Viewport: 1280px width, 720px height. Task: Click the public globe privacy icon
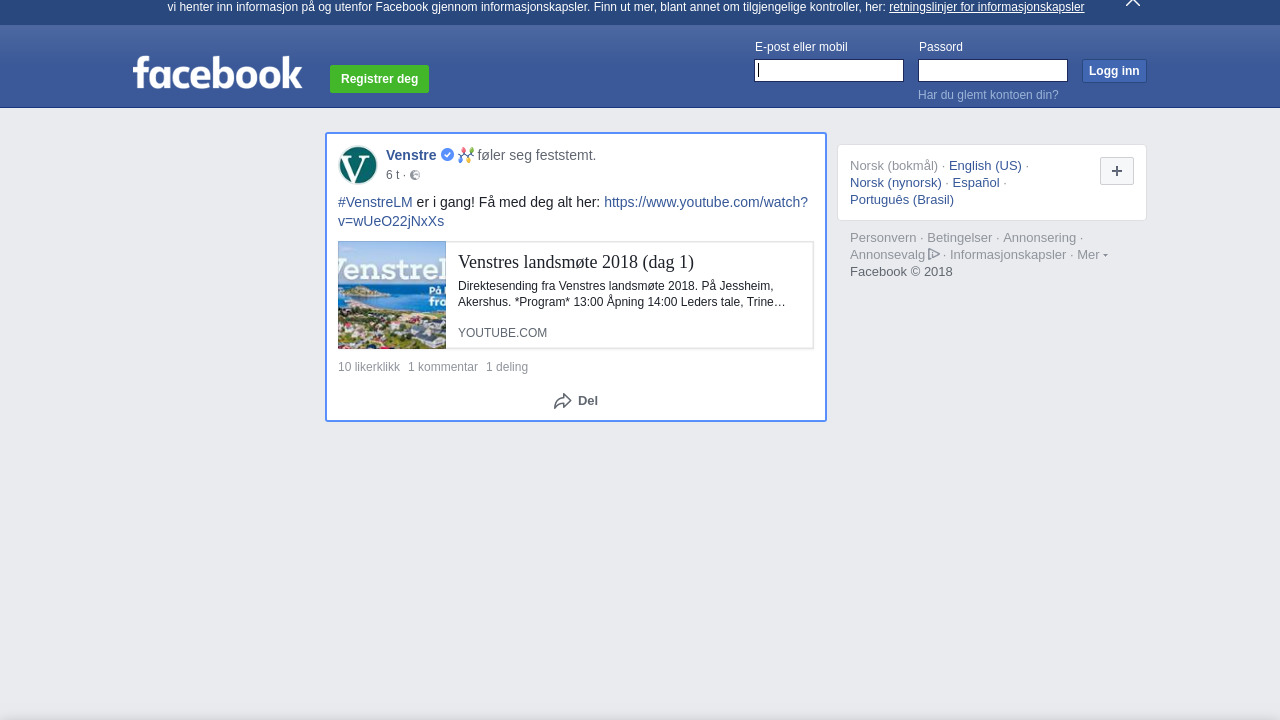pyautogui.click(x=415, y=175)
